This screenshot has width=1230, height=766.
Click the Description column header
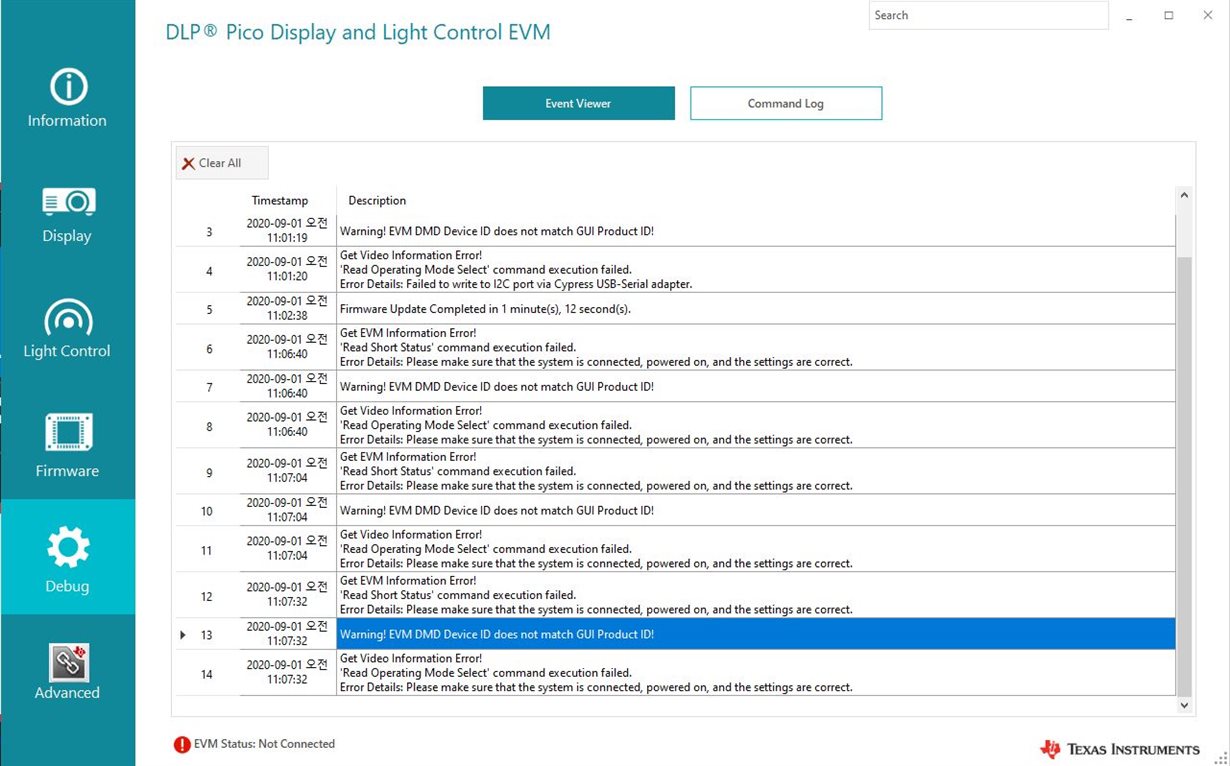377,201
